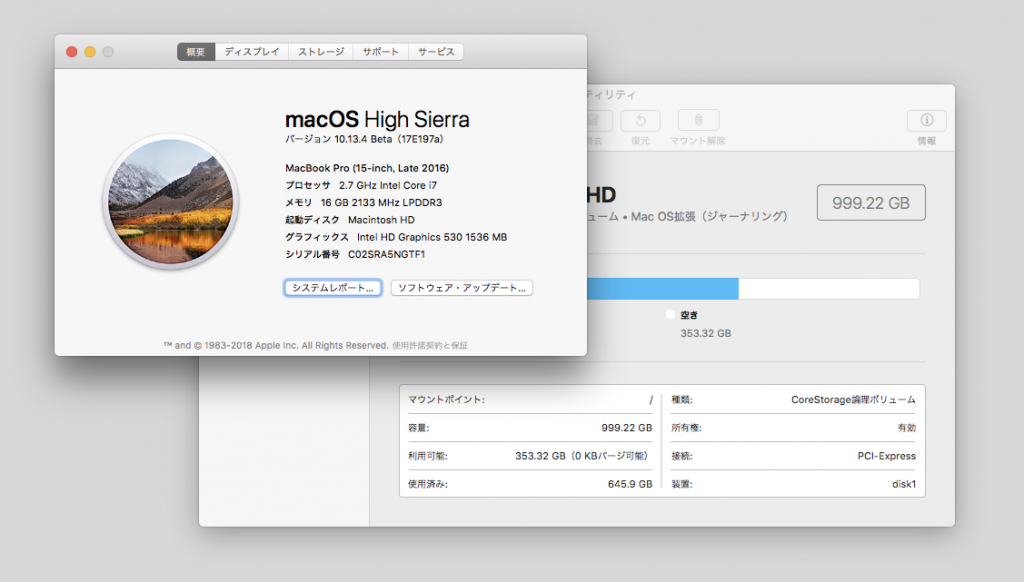Click the copyright Apple Inc. text

276,346
